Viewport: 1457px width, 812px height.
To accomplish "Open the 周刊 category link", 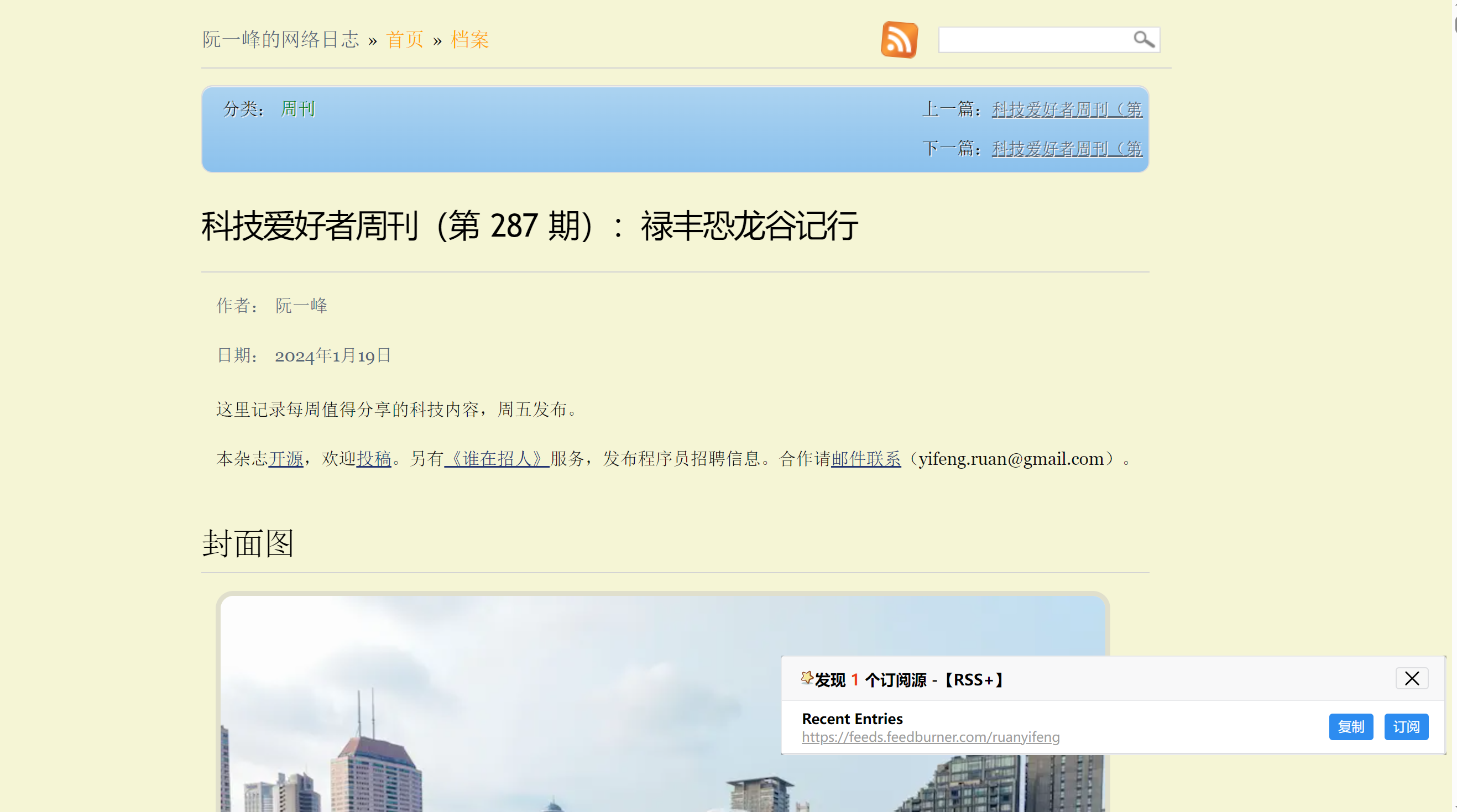I will pyautogui.click(x=297, y=108).
